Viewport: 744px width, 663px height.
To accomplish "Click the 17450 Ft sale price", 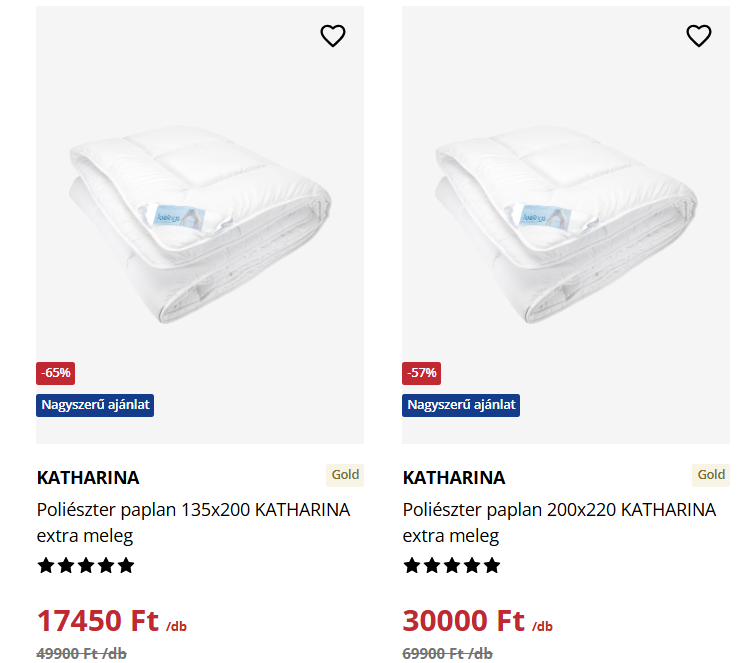I will coord(98,621).
